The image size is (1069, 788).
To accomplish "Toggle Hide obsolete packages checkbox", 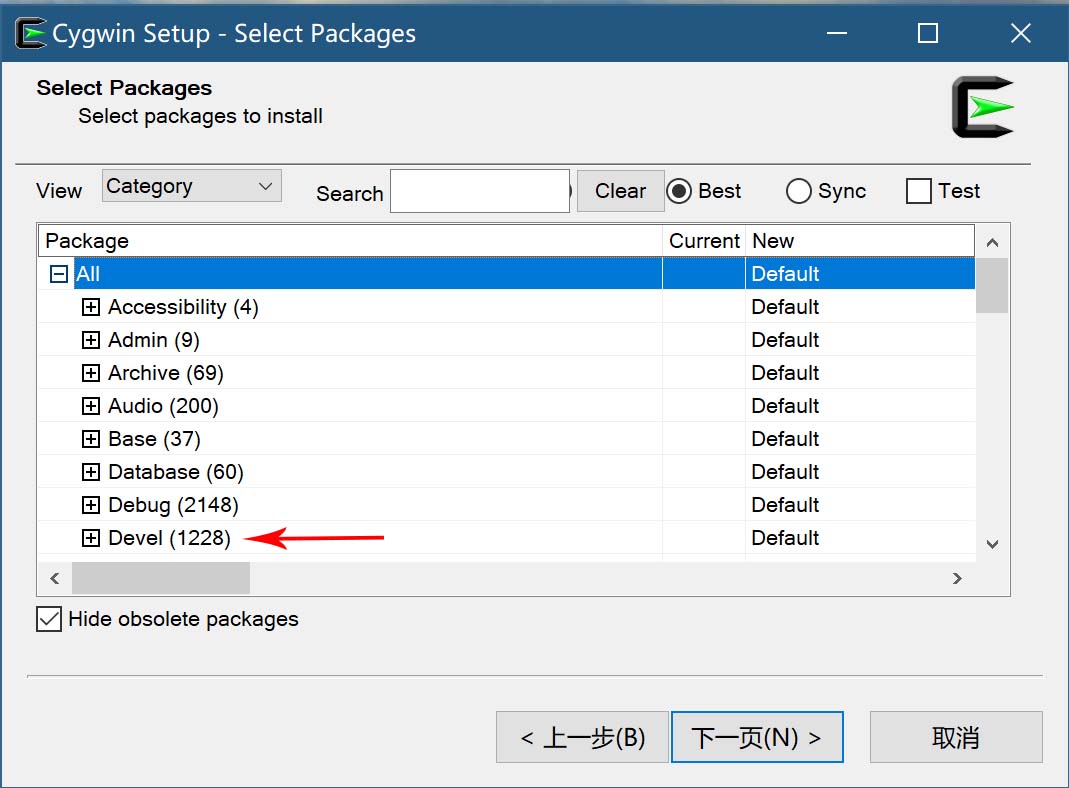I will pyautogui.click(x=49, y=619).
